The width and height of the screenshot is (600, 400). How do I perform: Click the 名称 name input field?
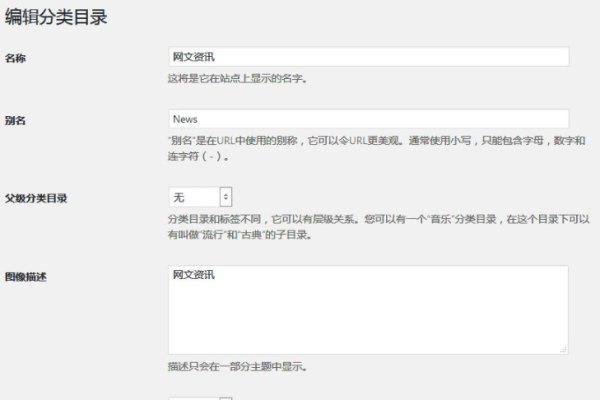(368, 57)
